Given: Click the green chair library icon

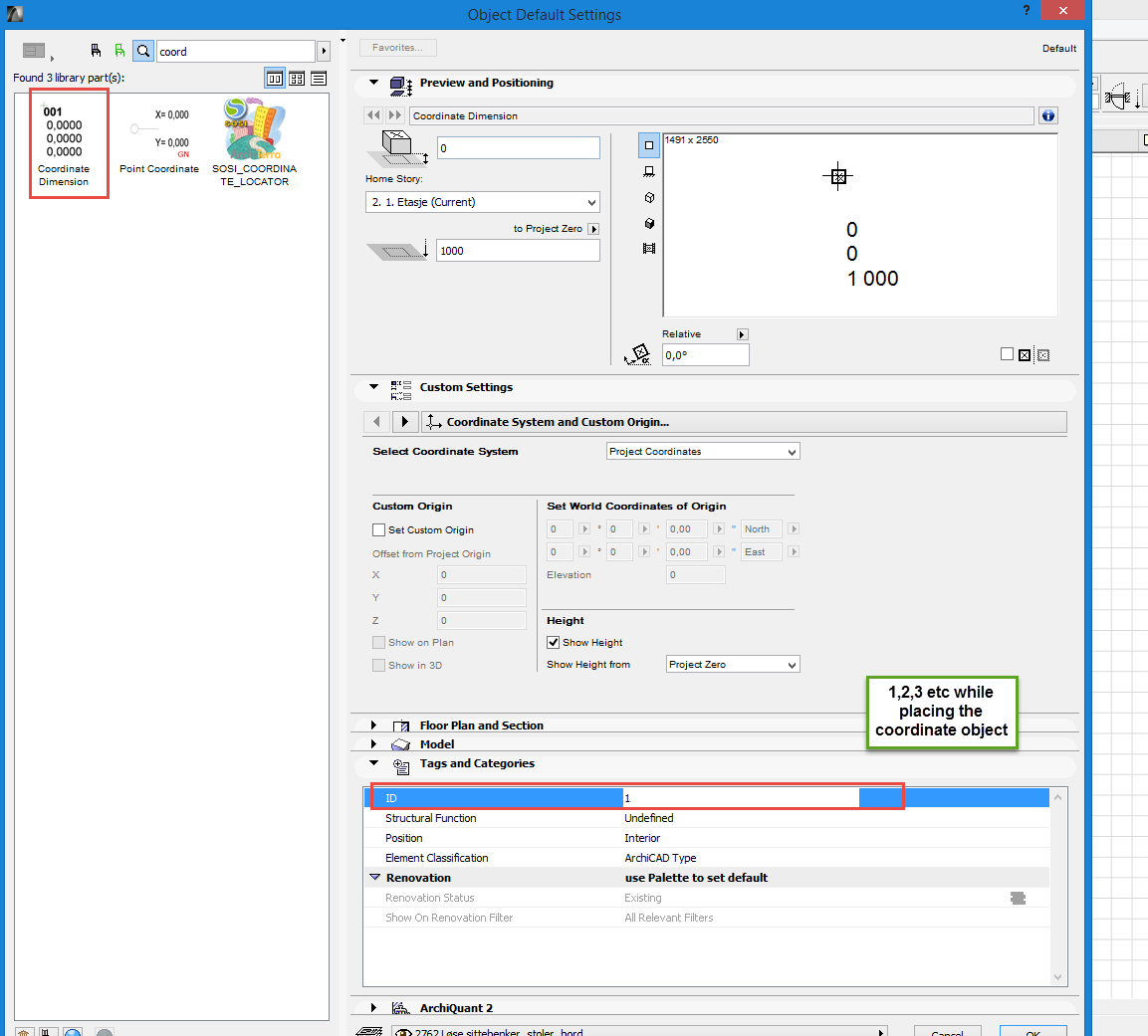Looking at the screenshot, I should [119, 51].
